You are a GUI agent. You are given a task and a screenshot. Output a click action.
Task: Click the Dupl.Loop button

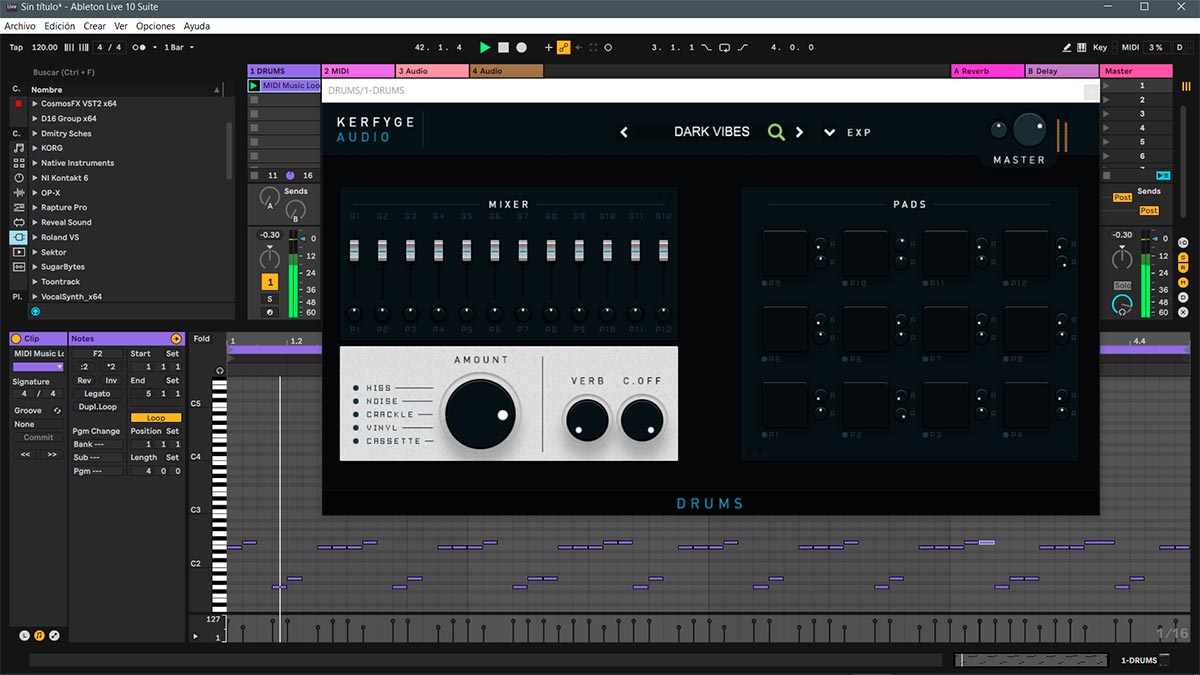(x=97, y=407)
